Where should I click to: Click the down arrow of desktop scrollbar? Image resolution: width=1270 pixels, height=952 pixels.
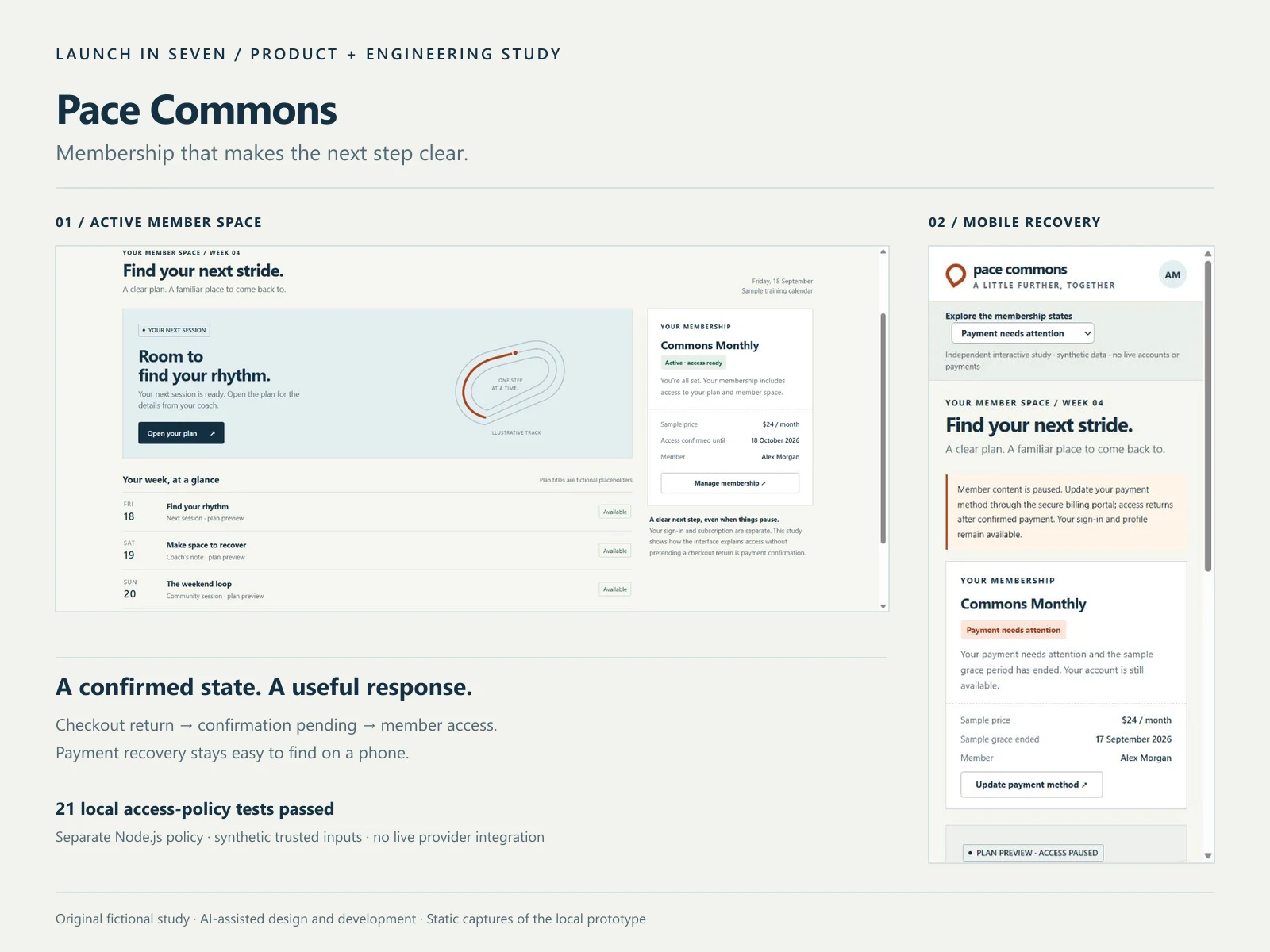(x=883, y=606)
